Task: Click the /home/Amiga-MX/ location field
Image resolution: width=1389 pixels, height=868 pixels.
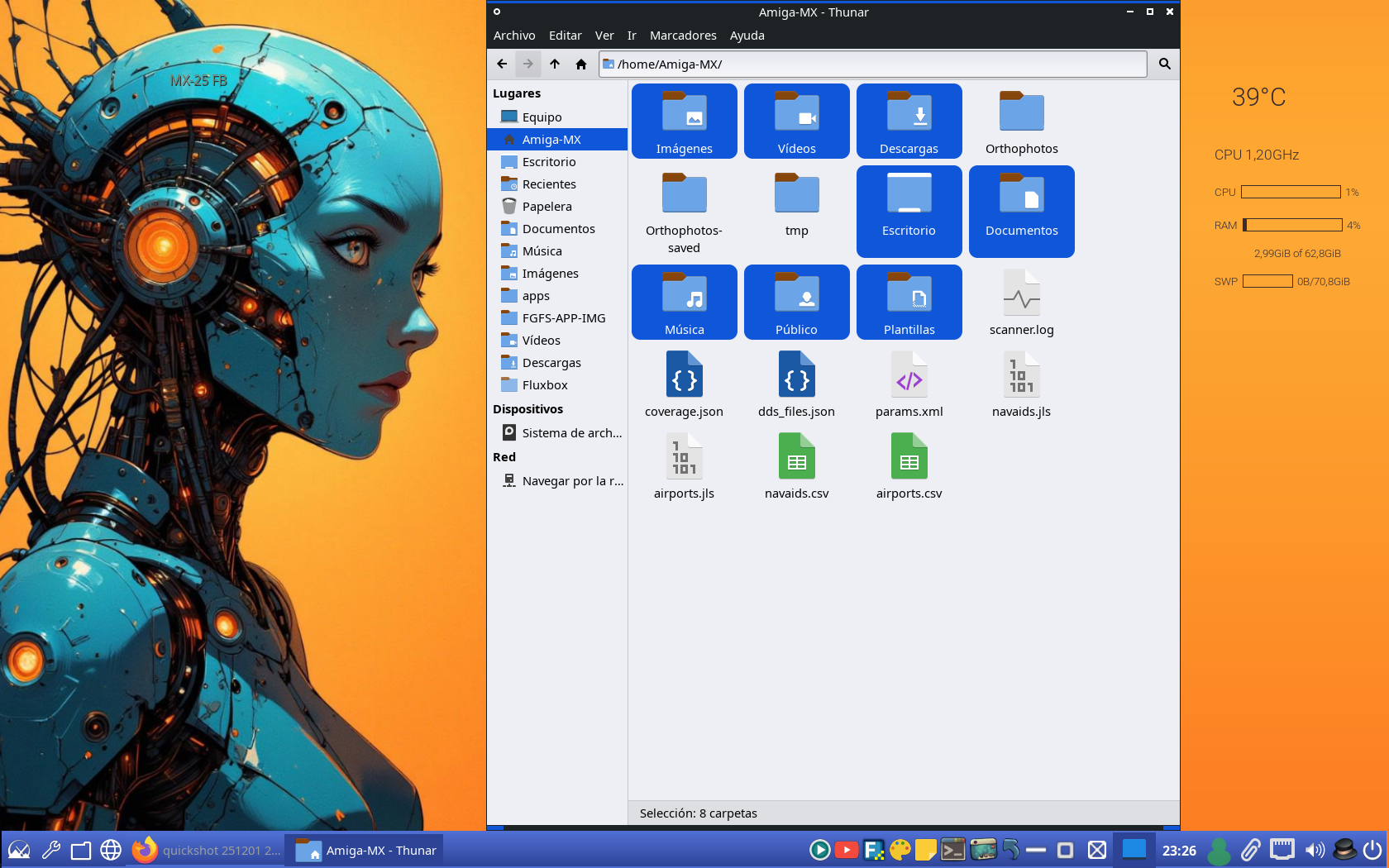Action: coord(873,64)
